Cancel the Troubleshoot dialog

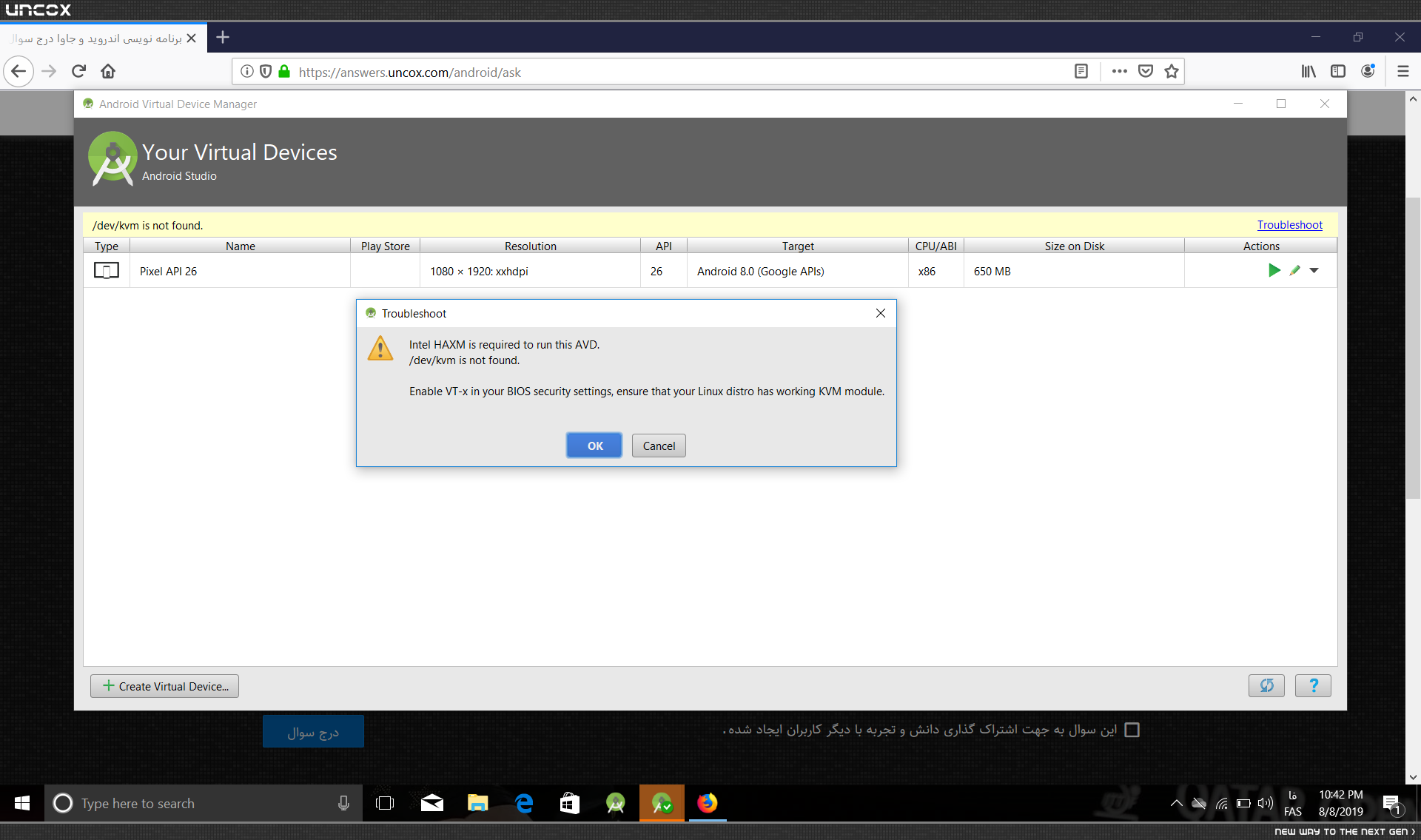(659, 446)
